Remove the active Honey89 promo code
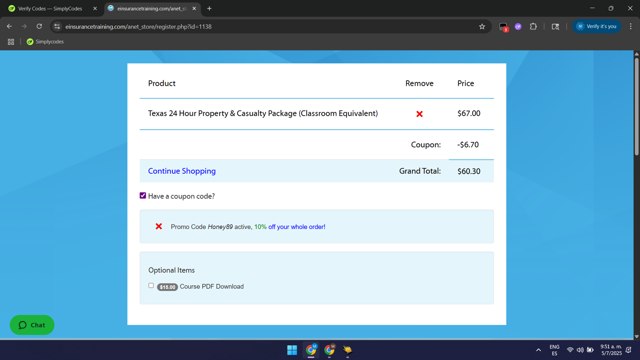 point(159,227)
